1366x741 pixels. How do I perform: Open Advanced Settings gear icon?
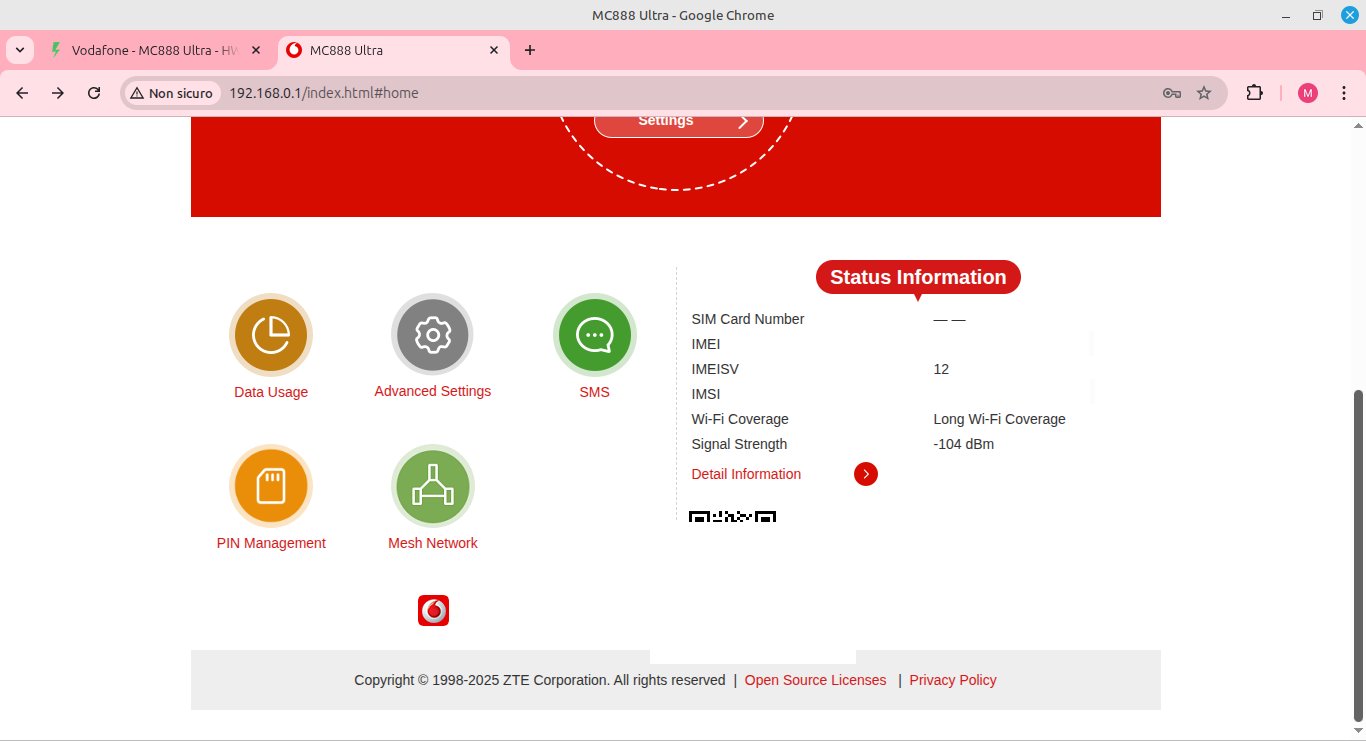point(432,335)
